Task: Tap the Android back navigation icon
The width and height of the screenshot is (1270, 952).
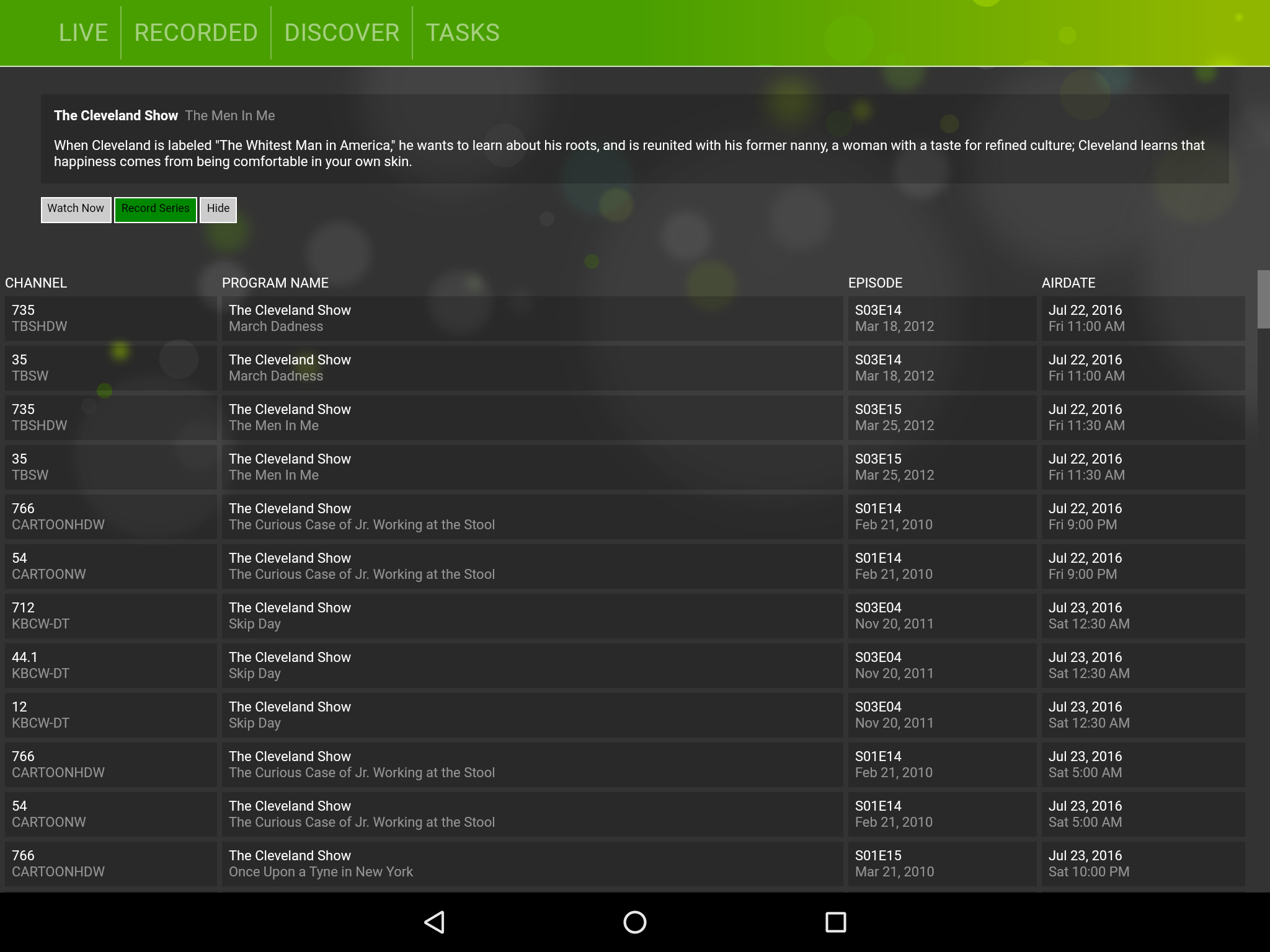Action: tap(434, 922)
